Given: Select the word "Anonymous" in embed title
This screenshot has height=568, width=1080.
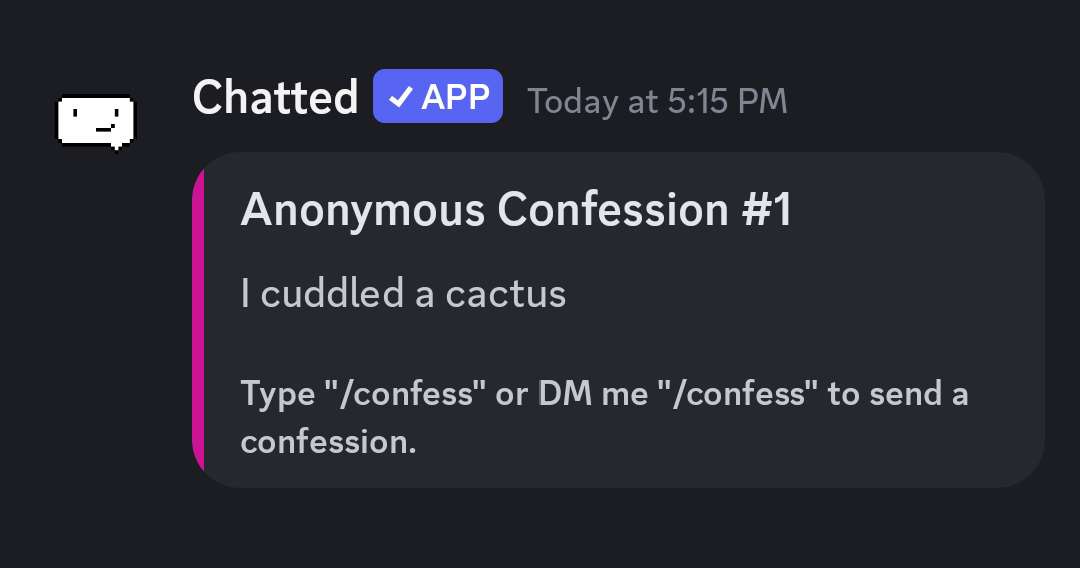Looking at the screenshot, I should click(363, 210).
